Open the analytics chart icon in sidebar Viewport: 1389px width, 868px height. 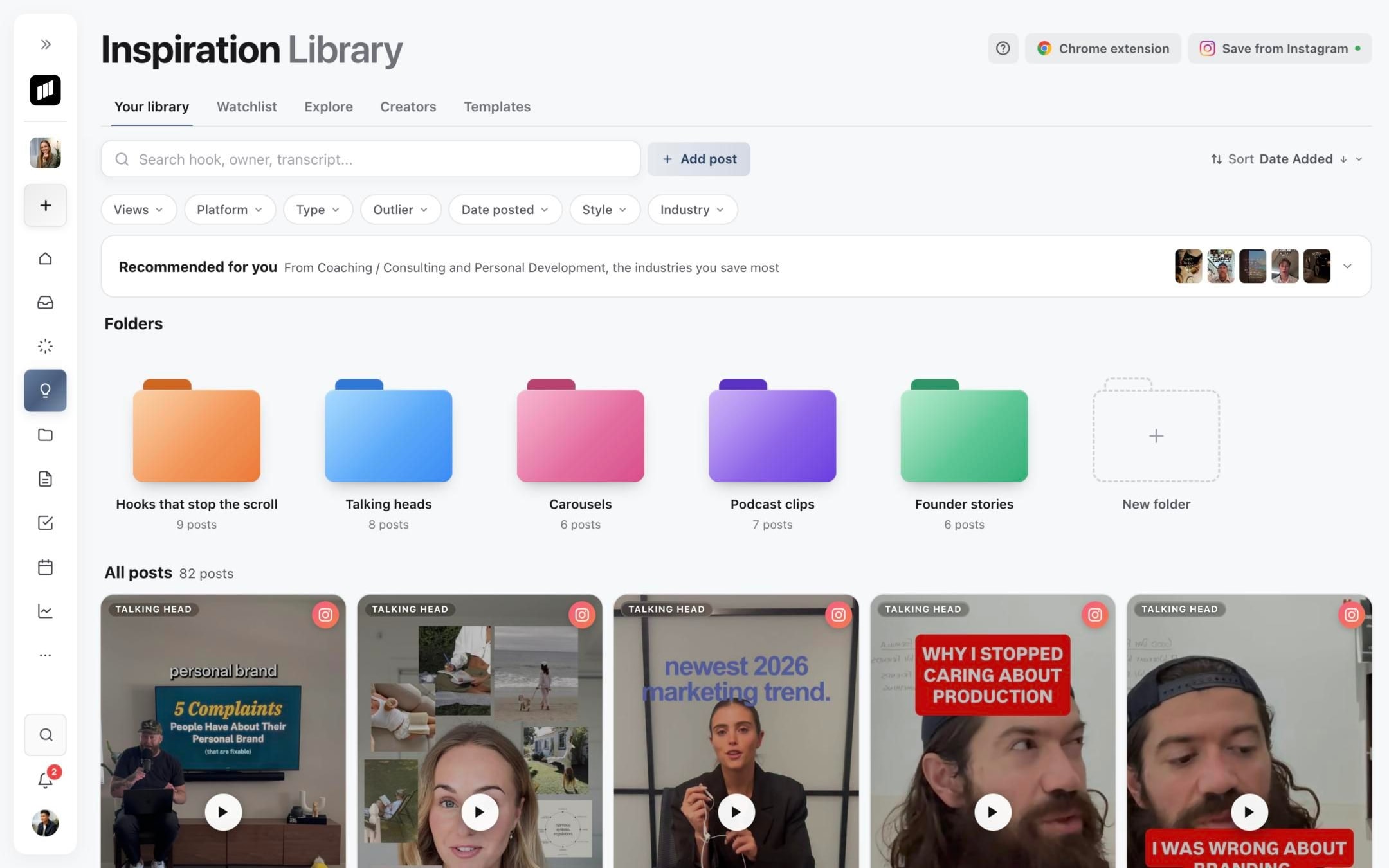click(x=45, y=611)
